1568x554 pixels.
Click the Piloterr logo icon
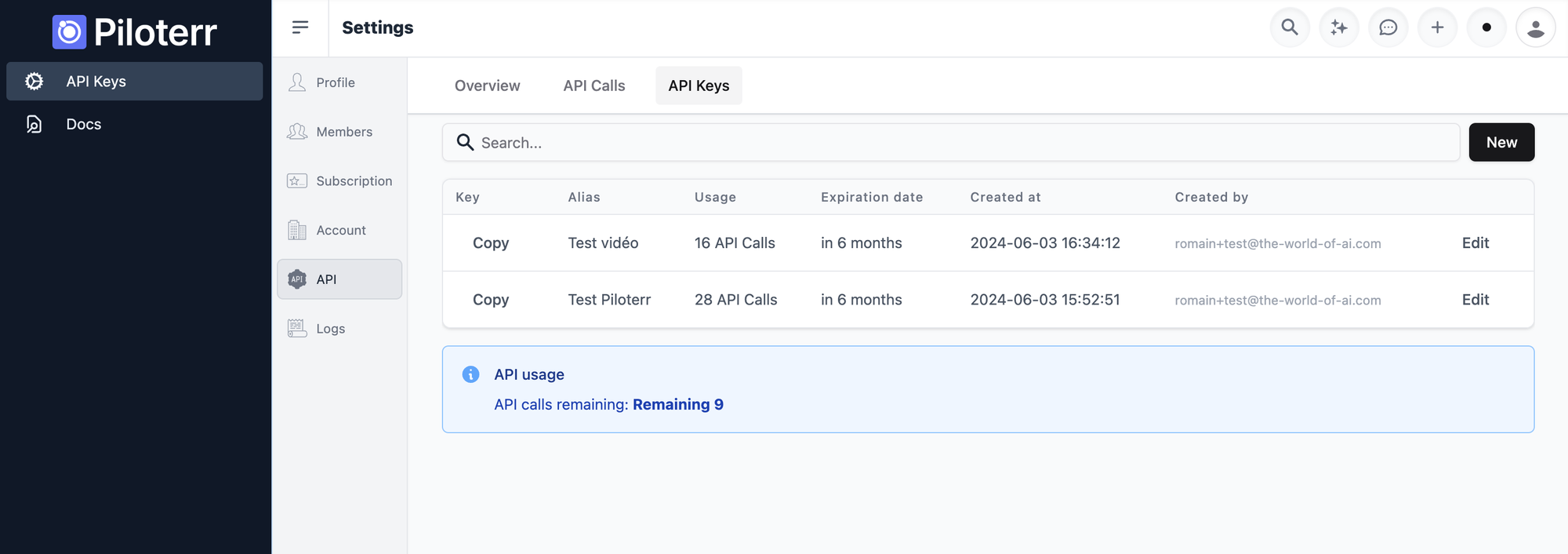[x=69, y=32]
